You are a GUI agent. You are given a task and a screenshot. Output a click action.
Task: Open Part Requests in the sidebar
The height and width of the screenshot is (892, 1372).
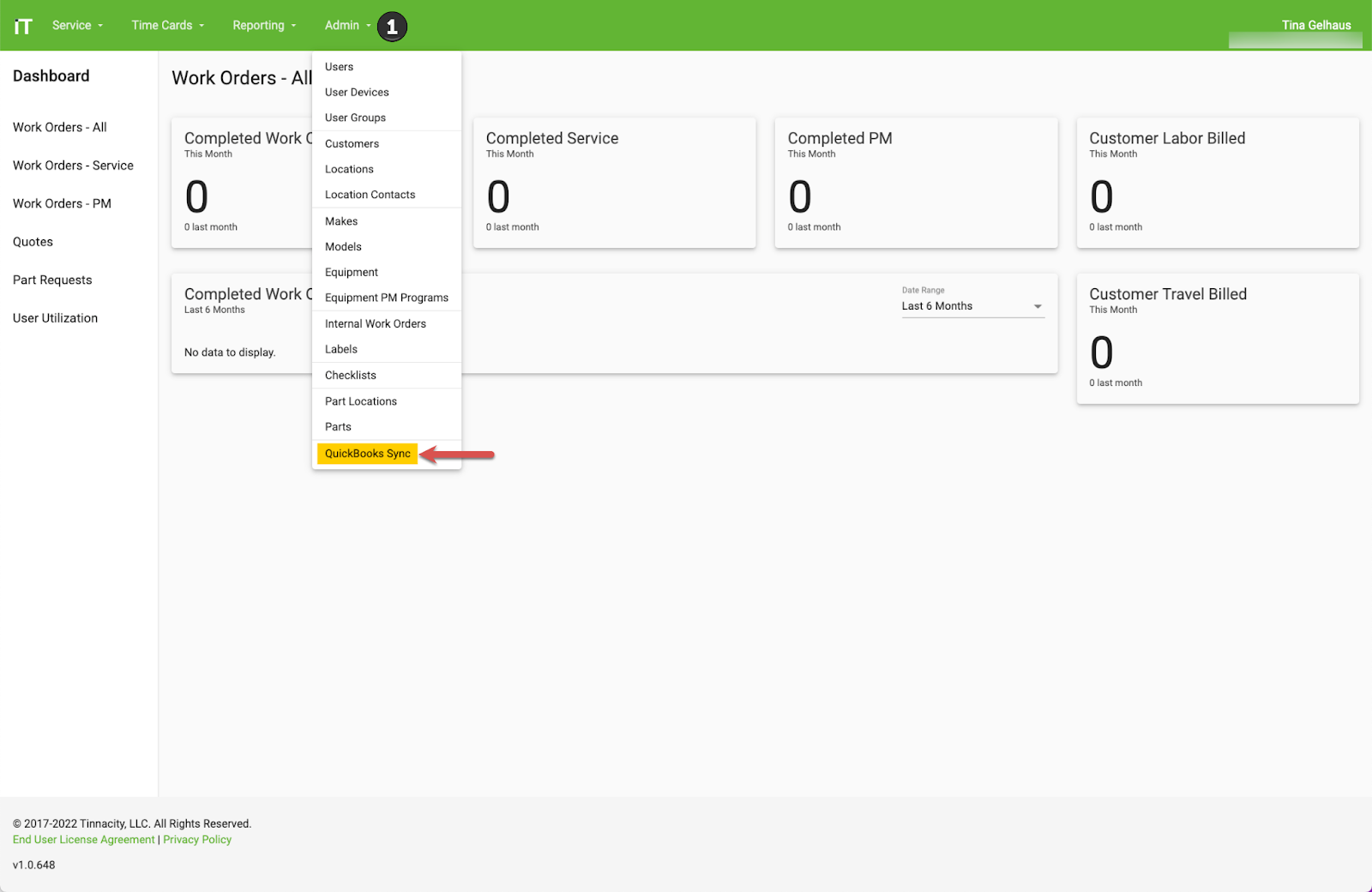coord(52,280)
